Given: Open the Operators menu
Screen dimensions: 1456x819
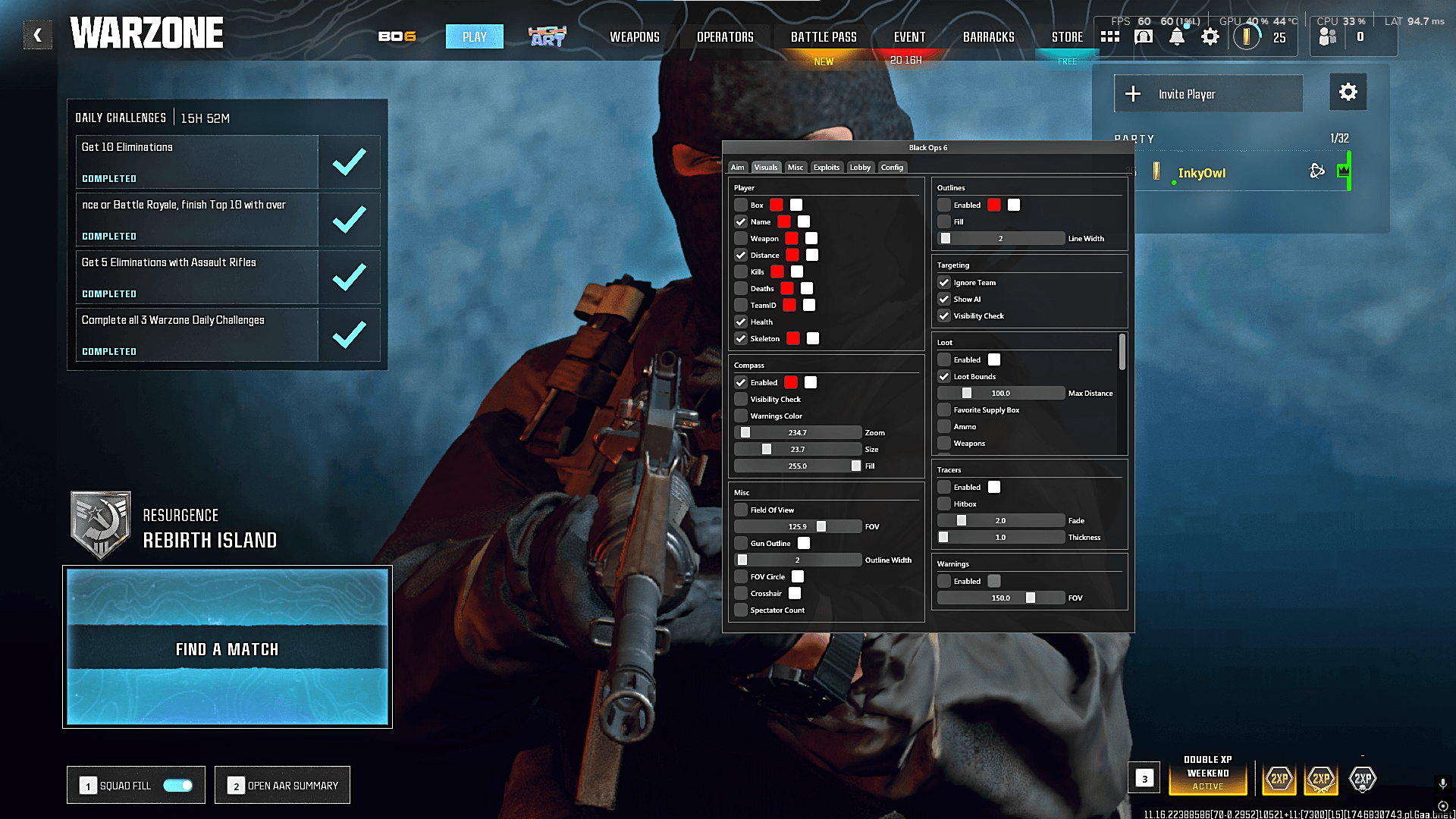Looking at the screenshot, I should pyautogui.click(x=726, y=36).
